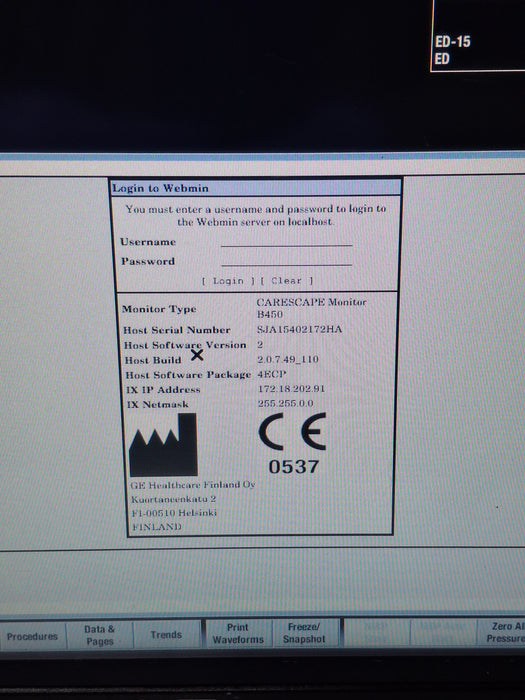
Task: Open the Trends view
Action: (166, 634)
